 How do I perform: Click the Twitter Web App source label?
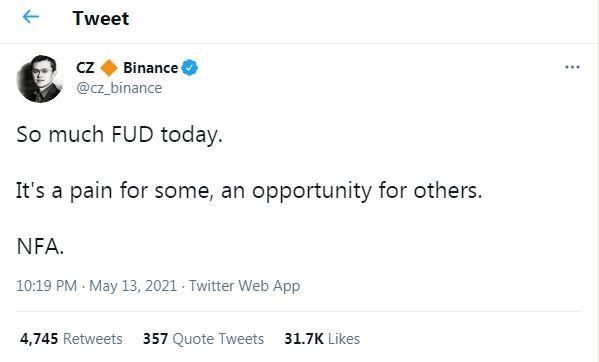pos(244,286)
